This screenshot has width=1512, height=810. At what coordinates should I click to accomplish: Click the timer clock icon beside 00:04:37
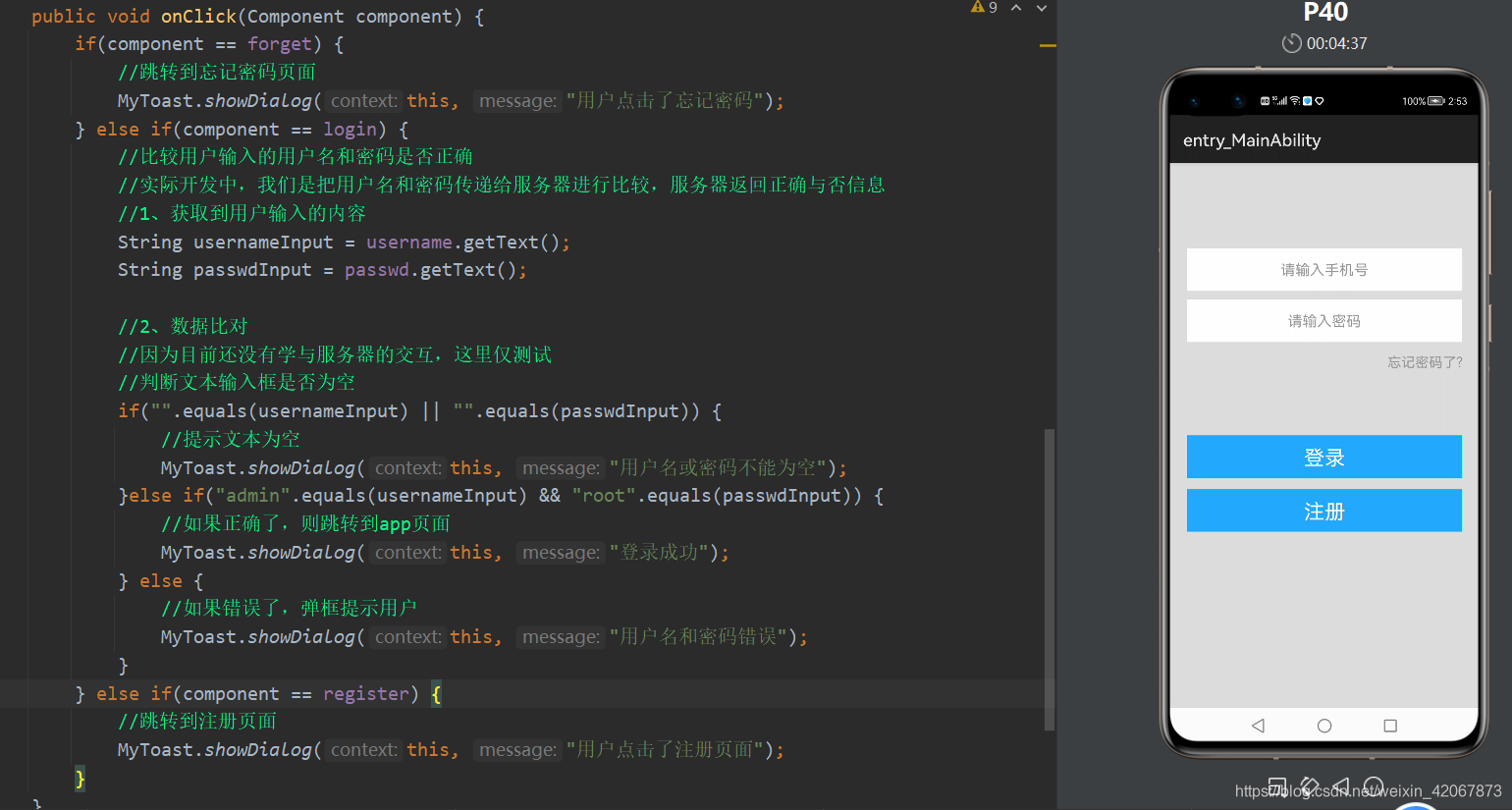point(1291,43)
